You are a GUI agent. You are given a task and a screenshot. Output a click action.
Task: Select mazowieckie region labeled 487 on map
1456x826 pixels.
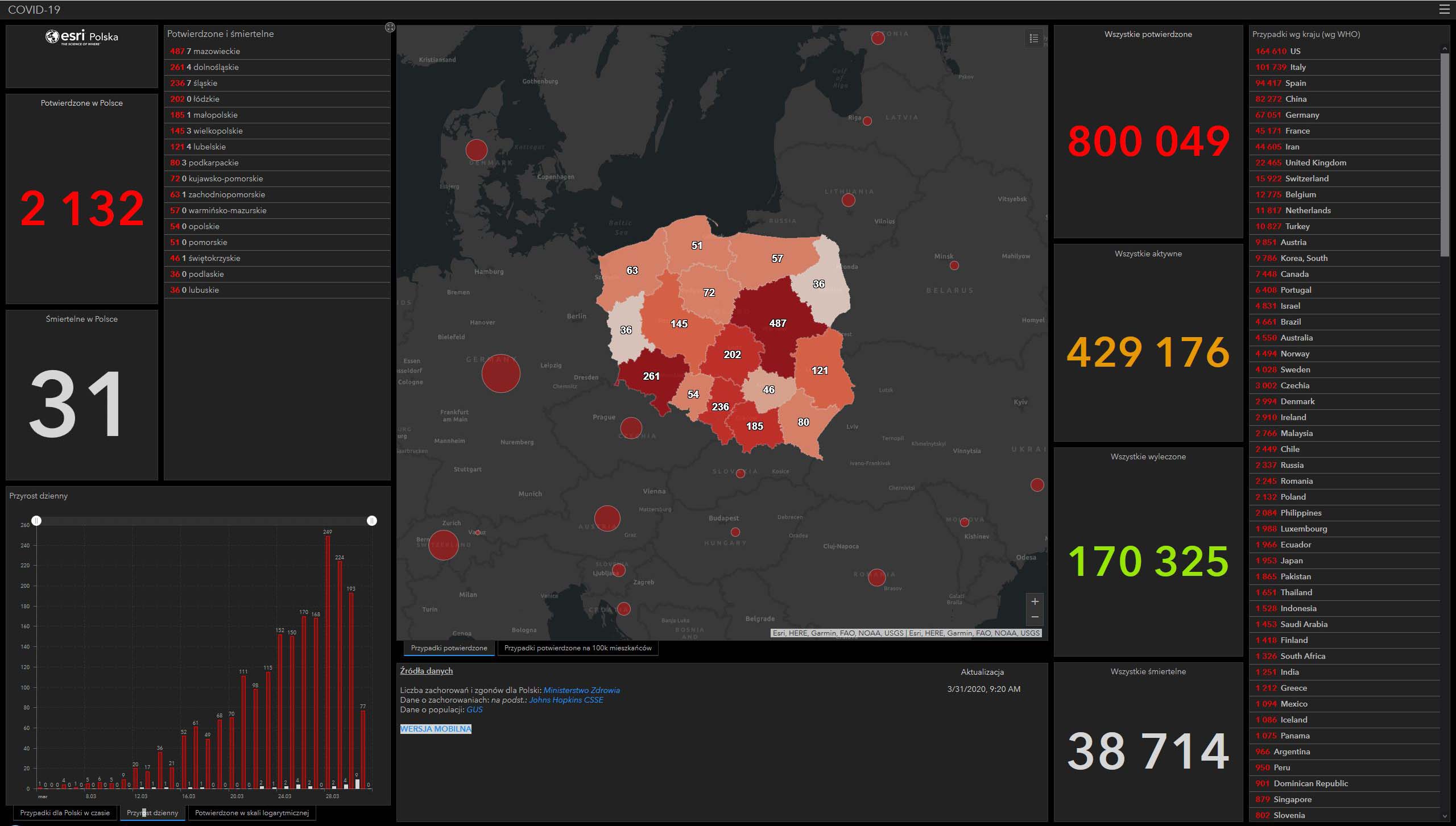coord(777,323)
